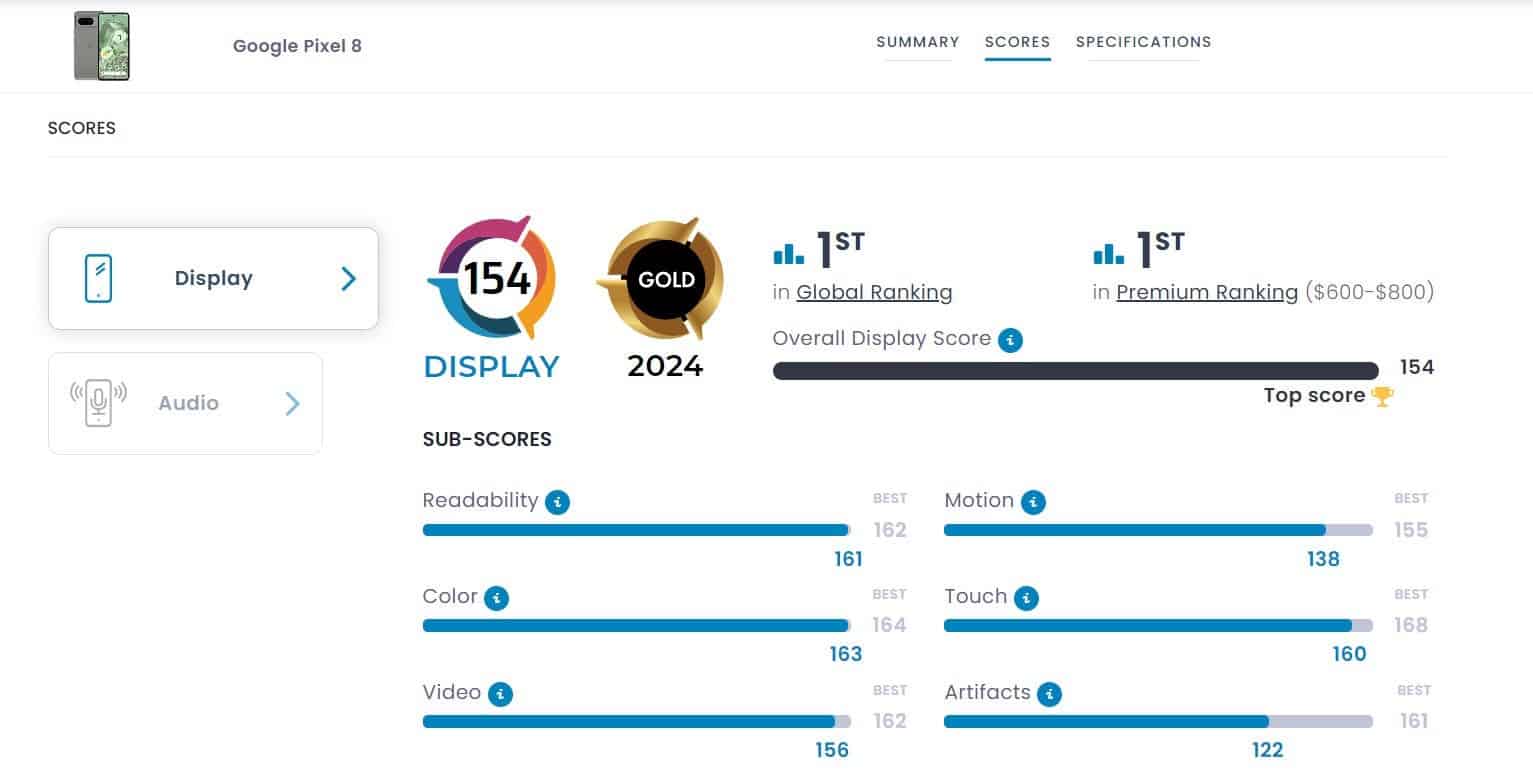Viewport: 1533px width, 781px height.
Task: Show info for Overall Display Score
Action: [x=1010, y=340]
